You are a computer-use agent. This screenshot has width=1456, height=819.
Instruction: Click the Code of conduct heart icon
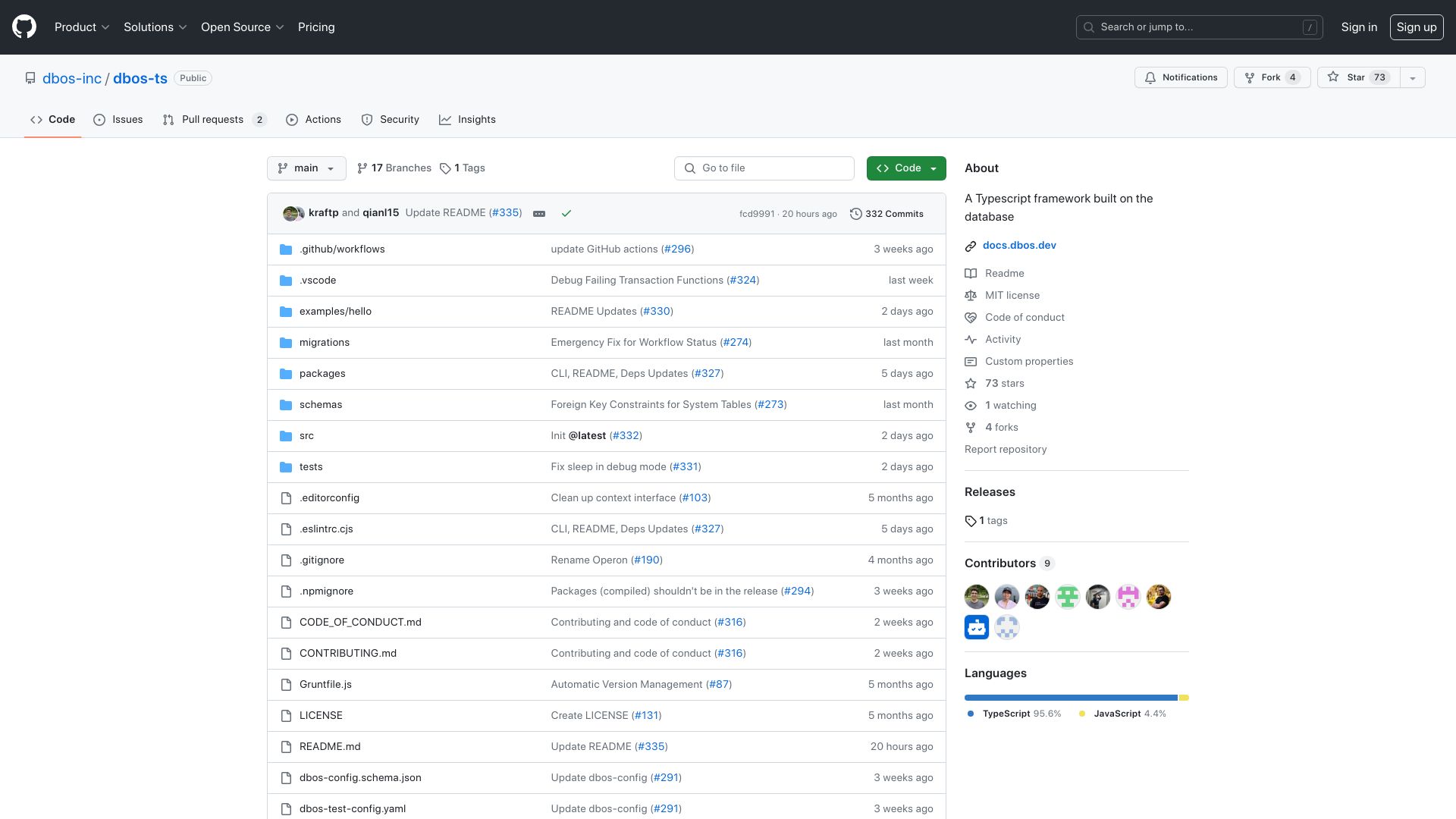(971, 318)
